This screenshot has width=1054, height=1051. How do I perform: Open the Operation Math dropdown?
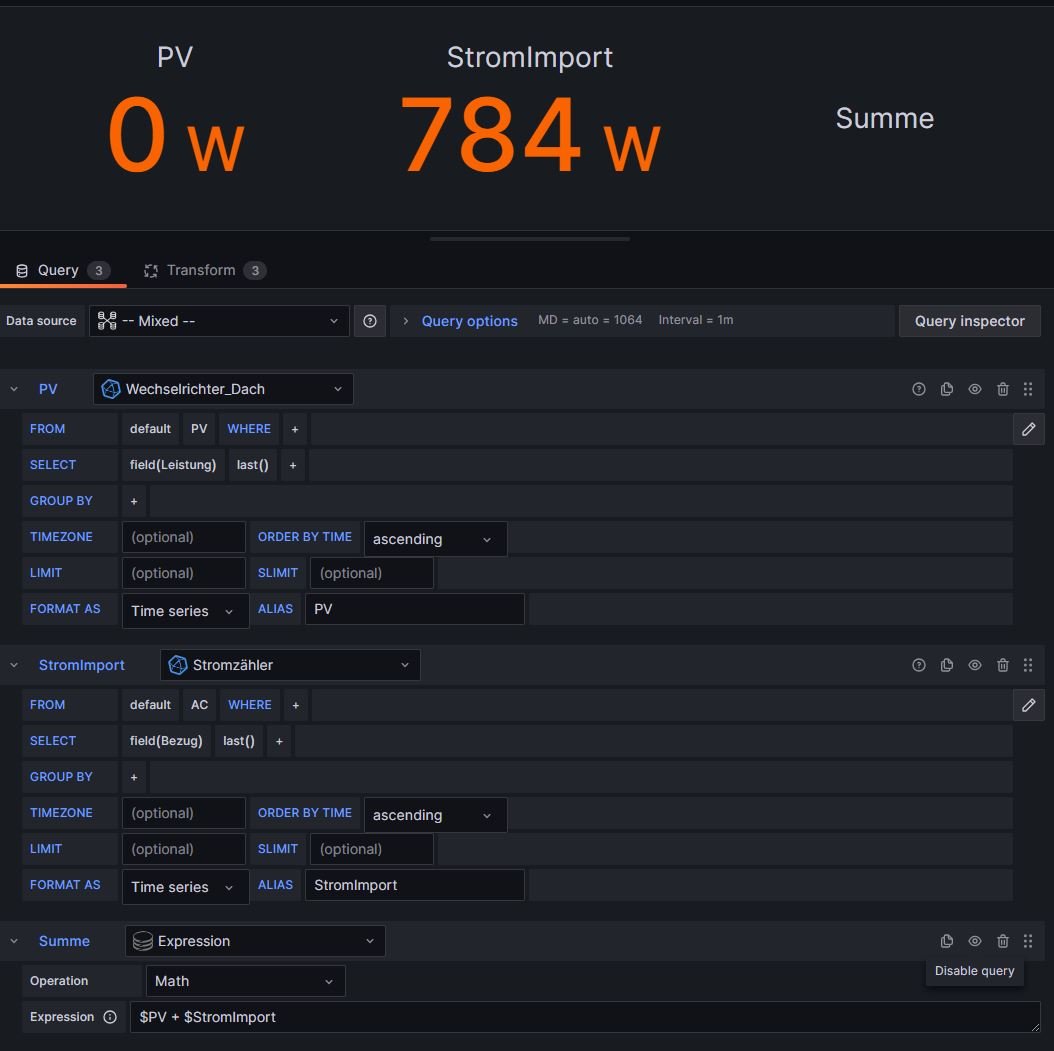point(245,981)
